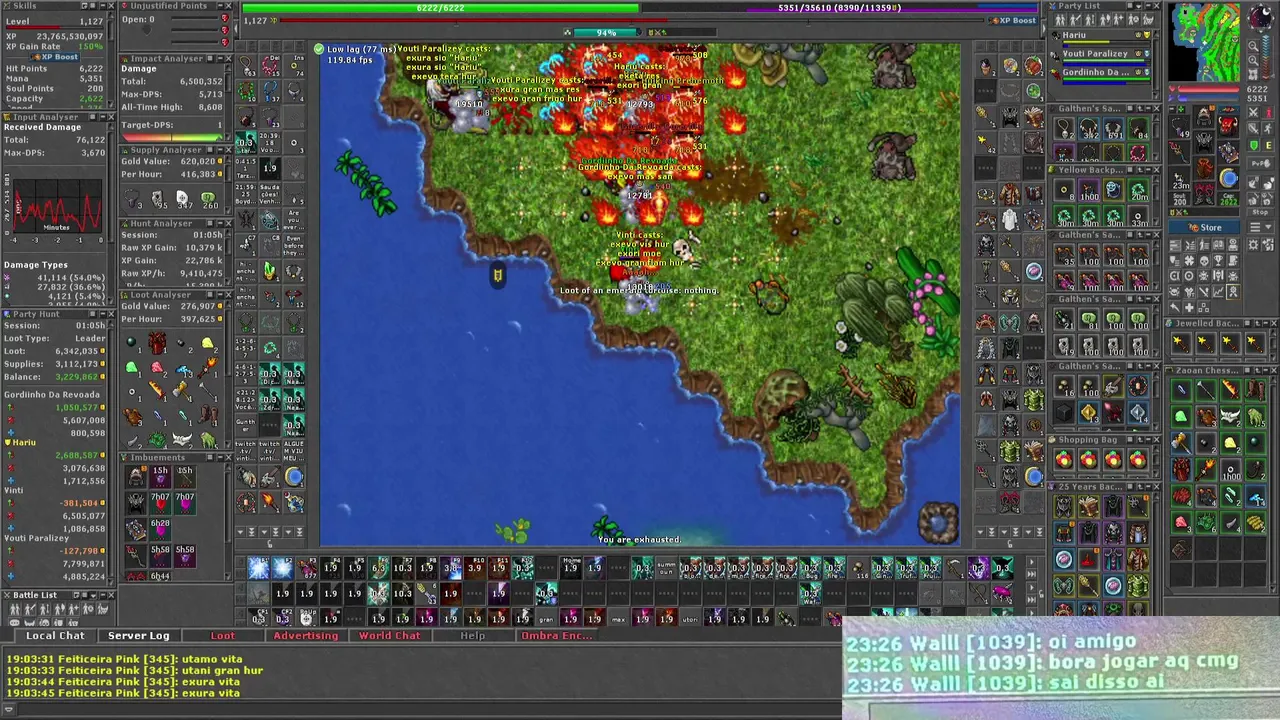Screen dimensions: 1280x720
Task: Select Vouti Paralizey in the Party List
Action: click(1100, 58)
